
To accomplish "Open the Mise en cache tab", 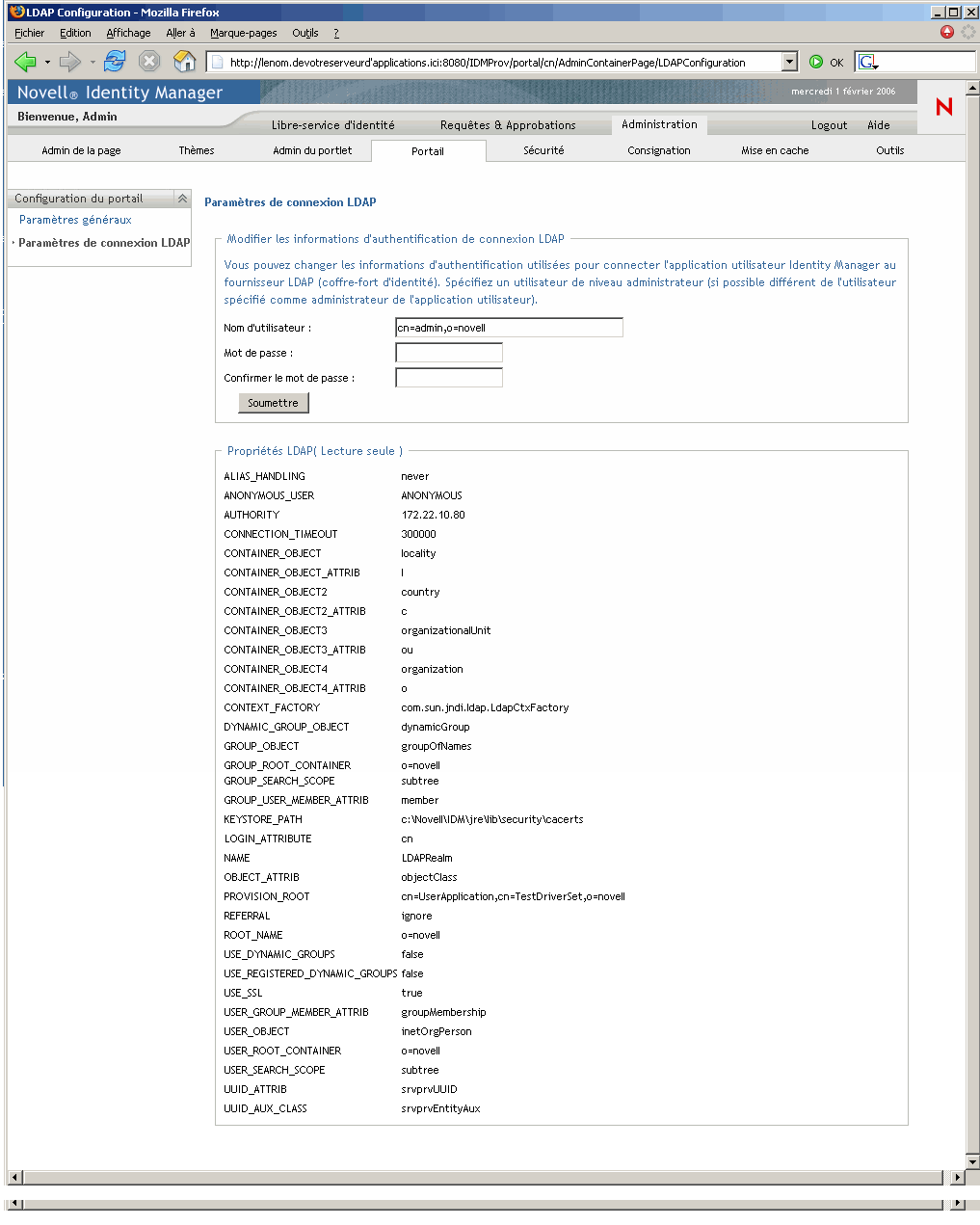I will 775,150.
